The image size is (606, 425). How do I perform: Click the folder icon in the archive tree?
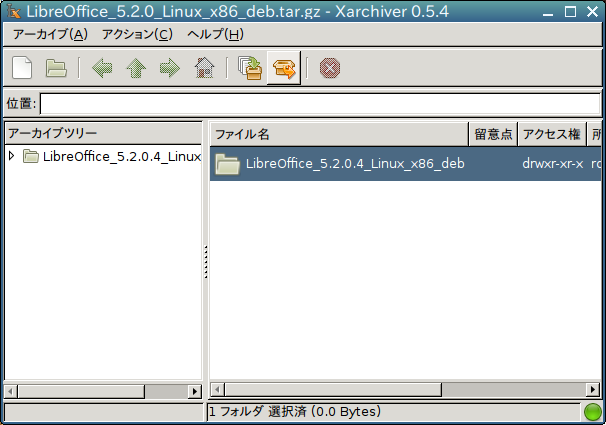pyautogui.click(x=31, y=156)
